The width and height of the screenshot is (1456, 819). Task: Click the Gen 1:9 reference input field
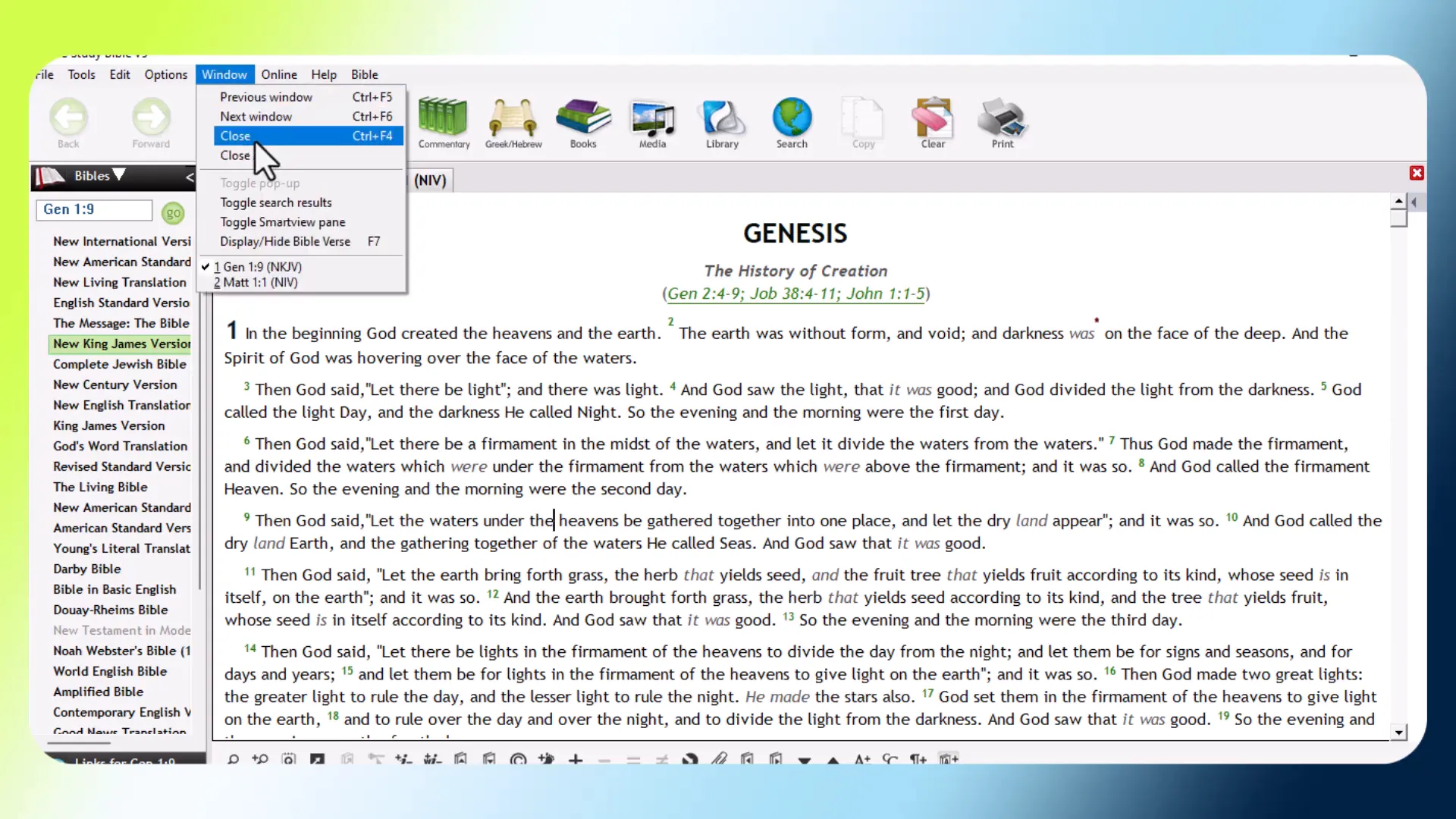[94, 210]
